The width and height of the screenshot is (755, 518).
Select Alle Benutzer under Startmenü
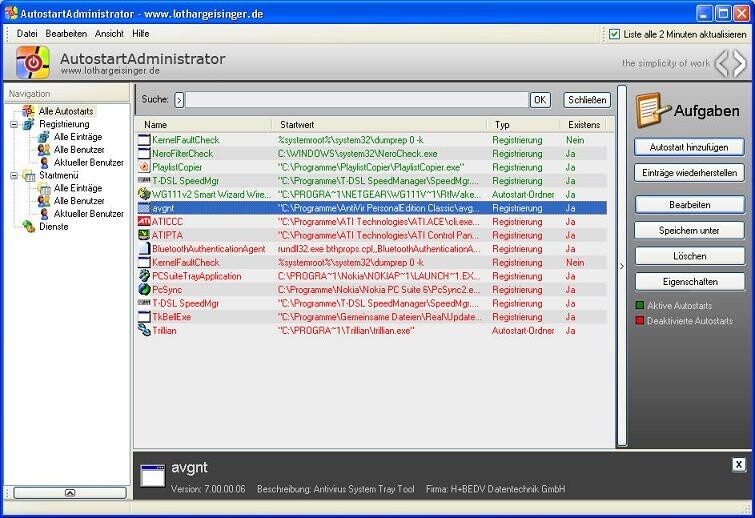point(79,201)
